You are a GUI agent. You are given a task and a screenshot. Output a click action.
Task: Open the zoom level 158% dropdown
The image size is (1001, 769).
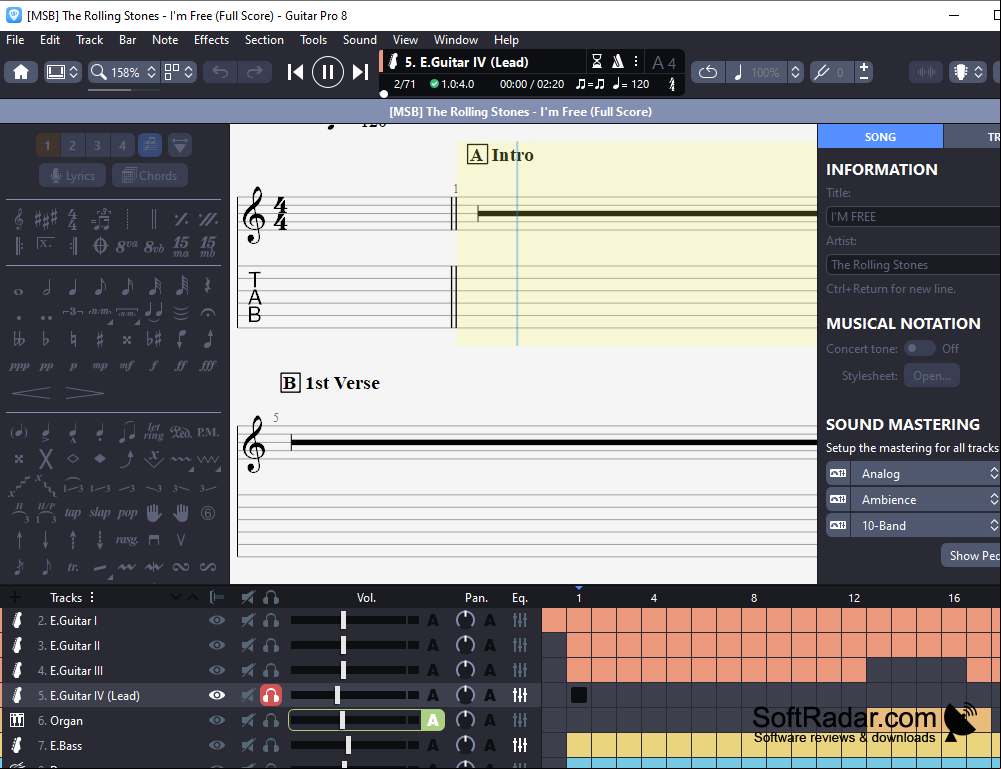tap(123, 71)
